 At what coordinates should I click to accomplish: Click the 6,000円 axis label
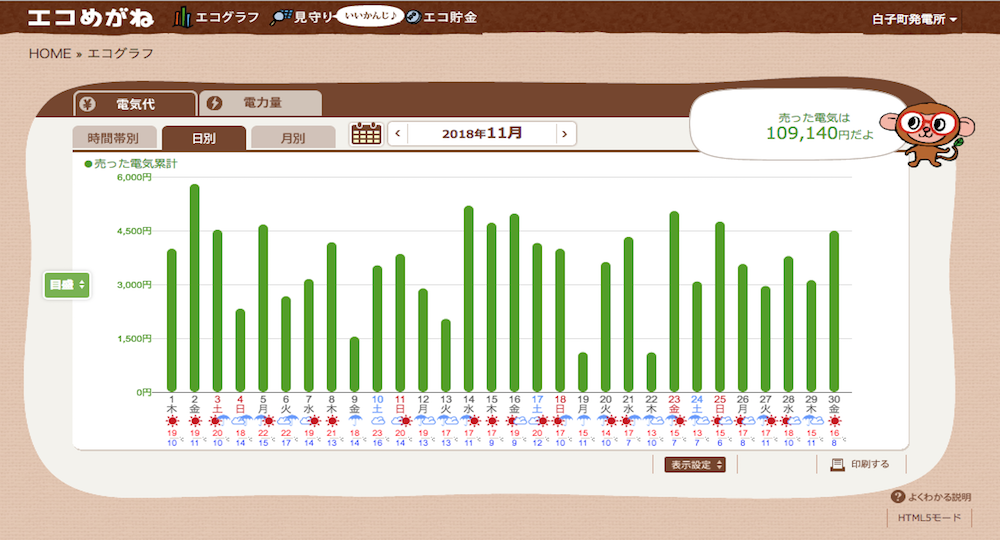click(x=134, y=177)
